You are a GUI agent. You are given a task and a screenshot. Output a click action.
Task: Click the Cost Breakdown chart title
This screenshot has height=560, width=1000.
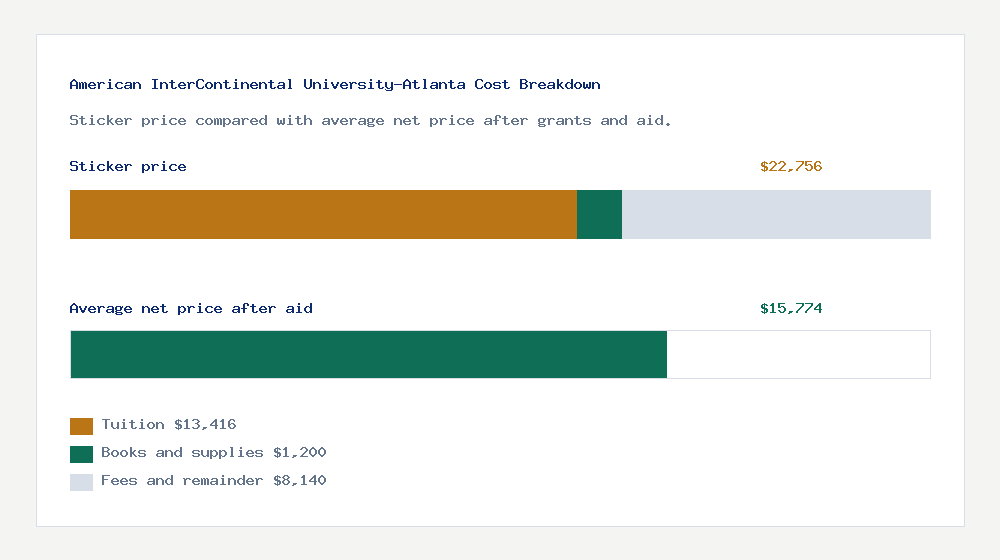(335, 84)
